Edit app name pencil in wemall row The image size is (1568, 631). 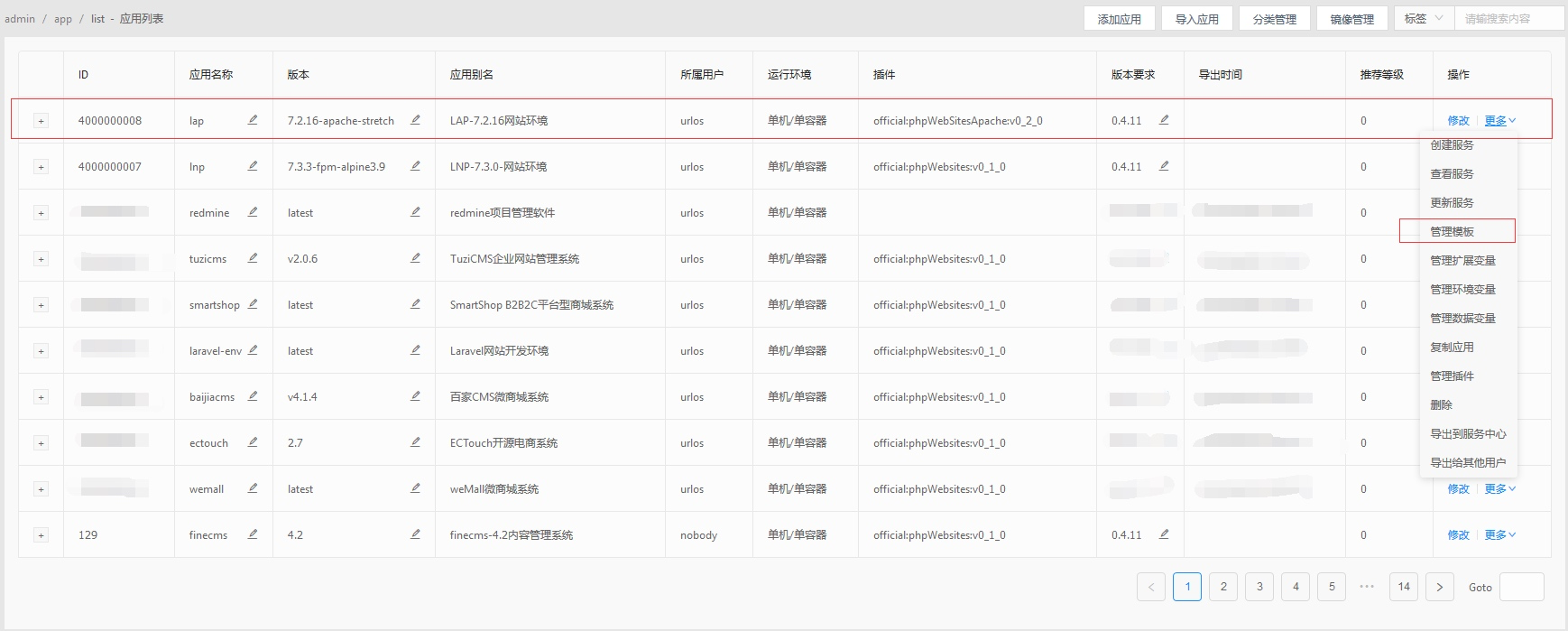253,487
